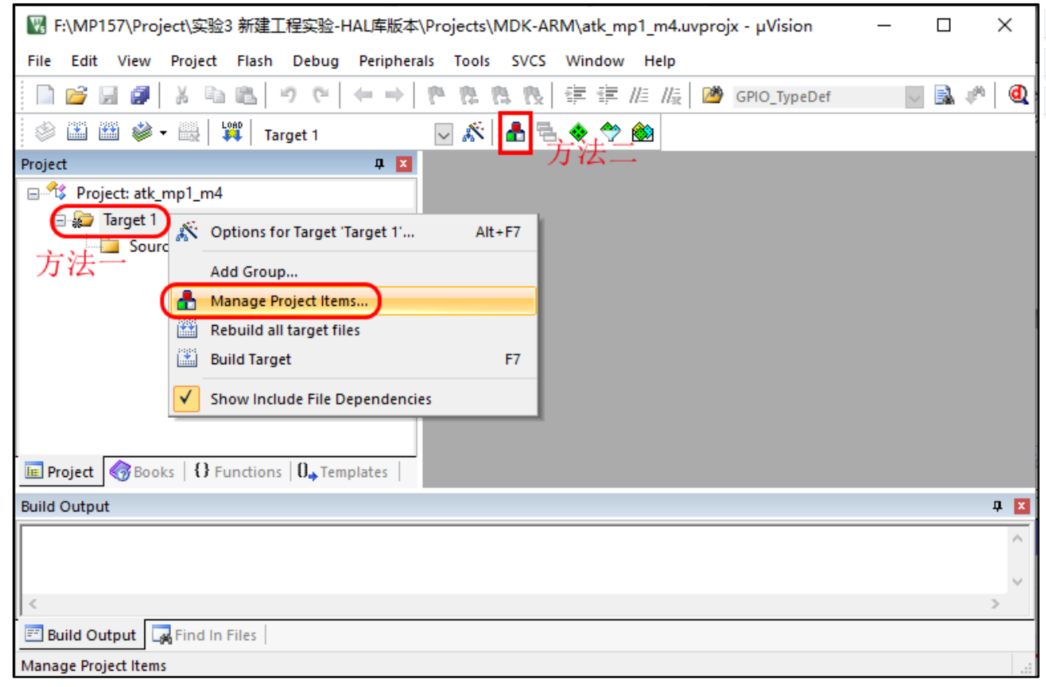The width and height of the screenshot is (1046, 687).
Task: Switch to the Templates tab
Action: tap(343, 472)
